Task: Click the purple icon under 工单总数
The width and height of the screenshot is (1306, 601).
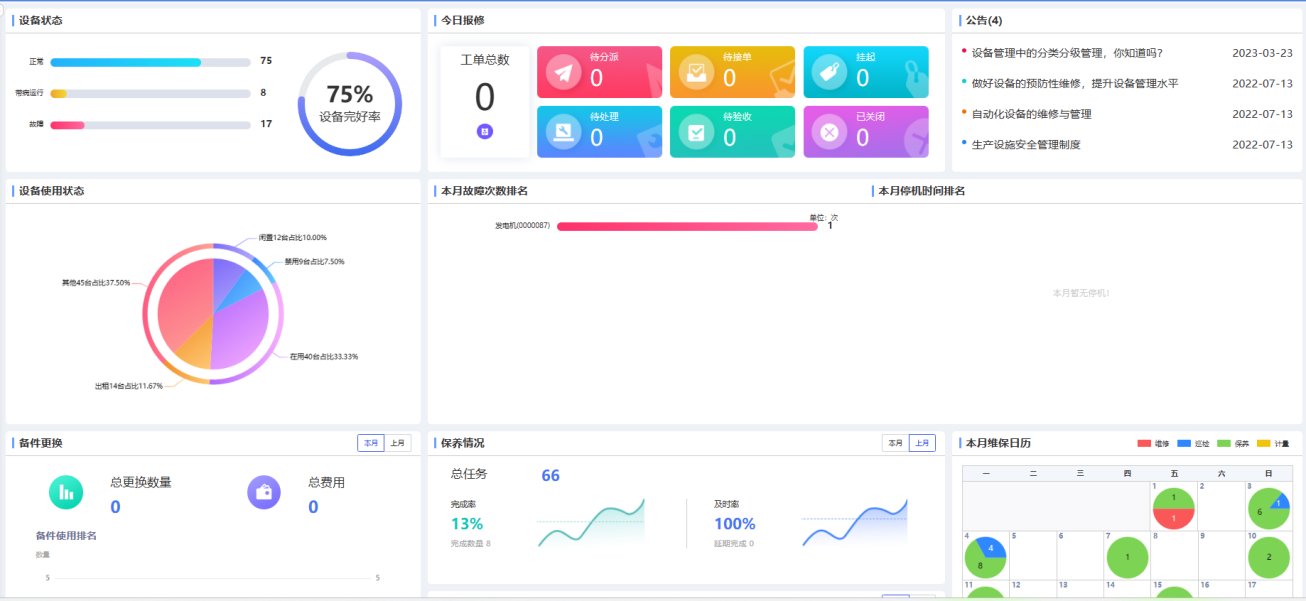Action: point(485,131)
